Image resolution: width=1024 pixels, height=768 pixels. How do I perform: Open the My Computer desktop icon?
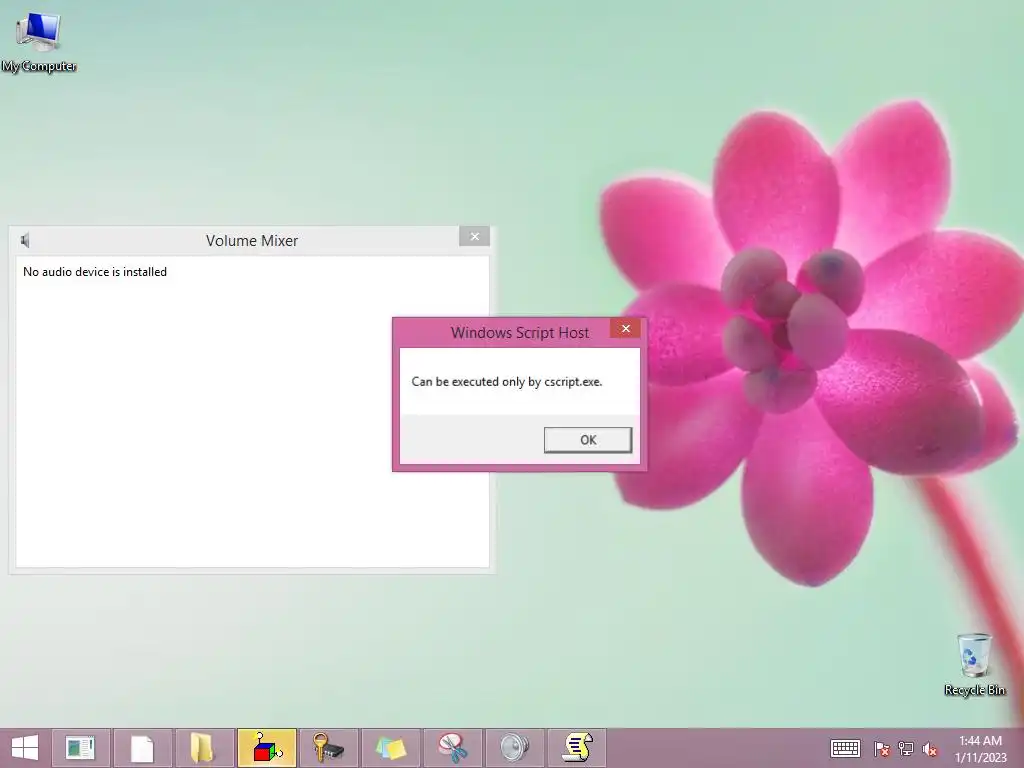click(x=39, y=41)
